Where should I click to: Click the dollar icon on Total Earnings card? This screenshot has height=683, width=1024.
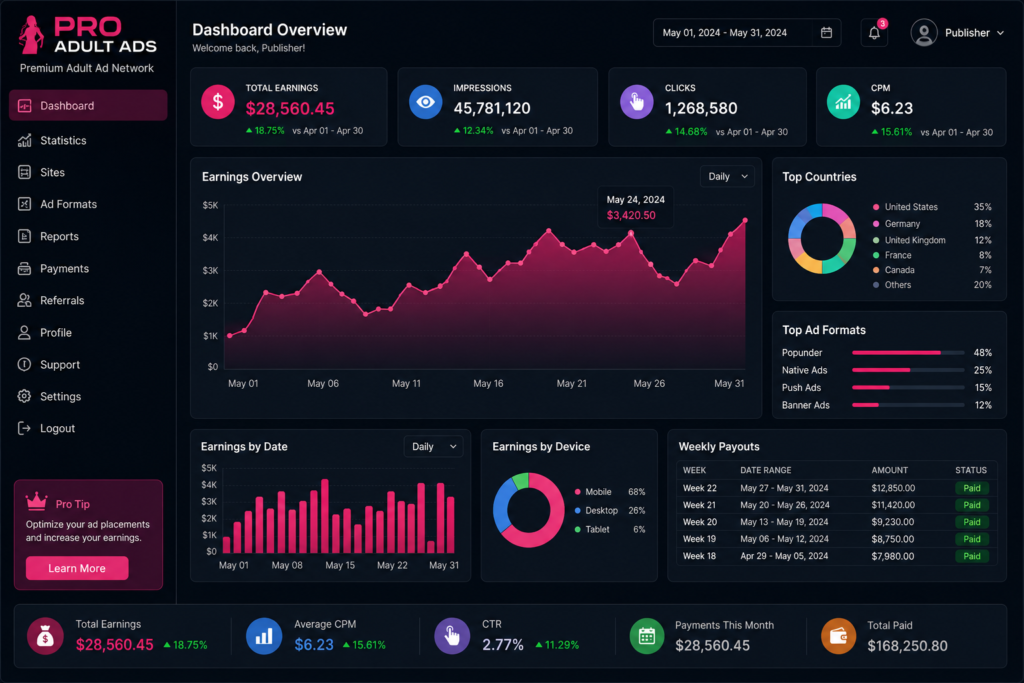(x=218, y=102)
